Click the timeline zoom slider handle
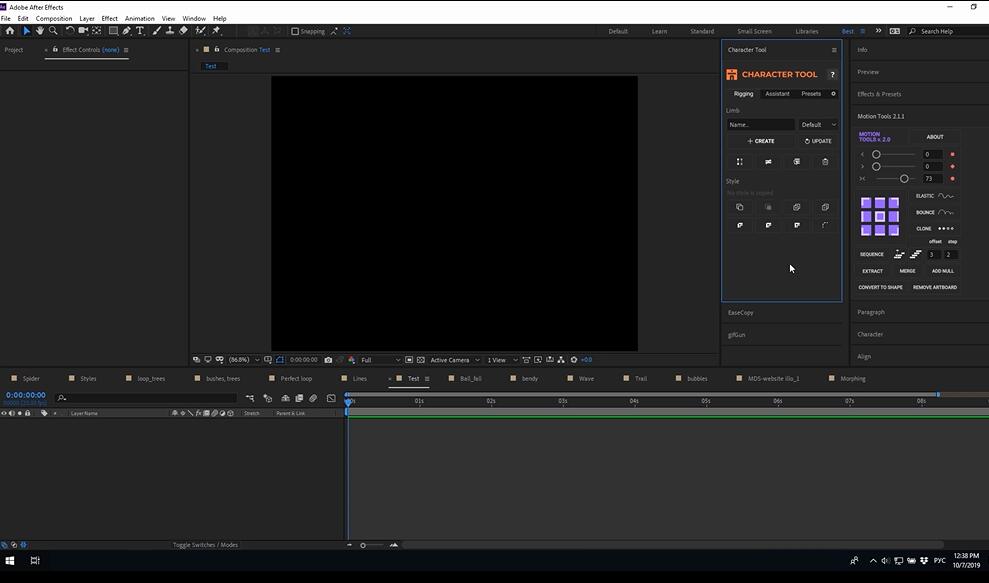The width and height of the screenshot is (989, 583). tap(363, 545)
